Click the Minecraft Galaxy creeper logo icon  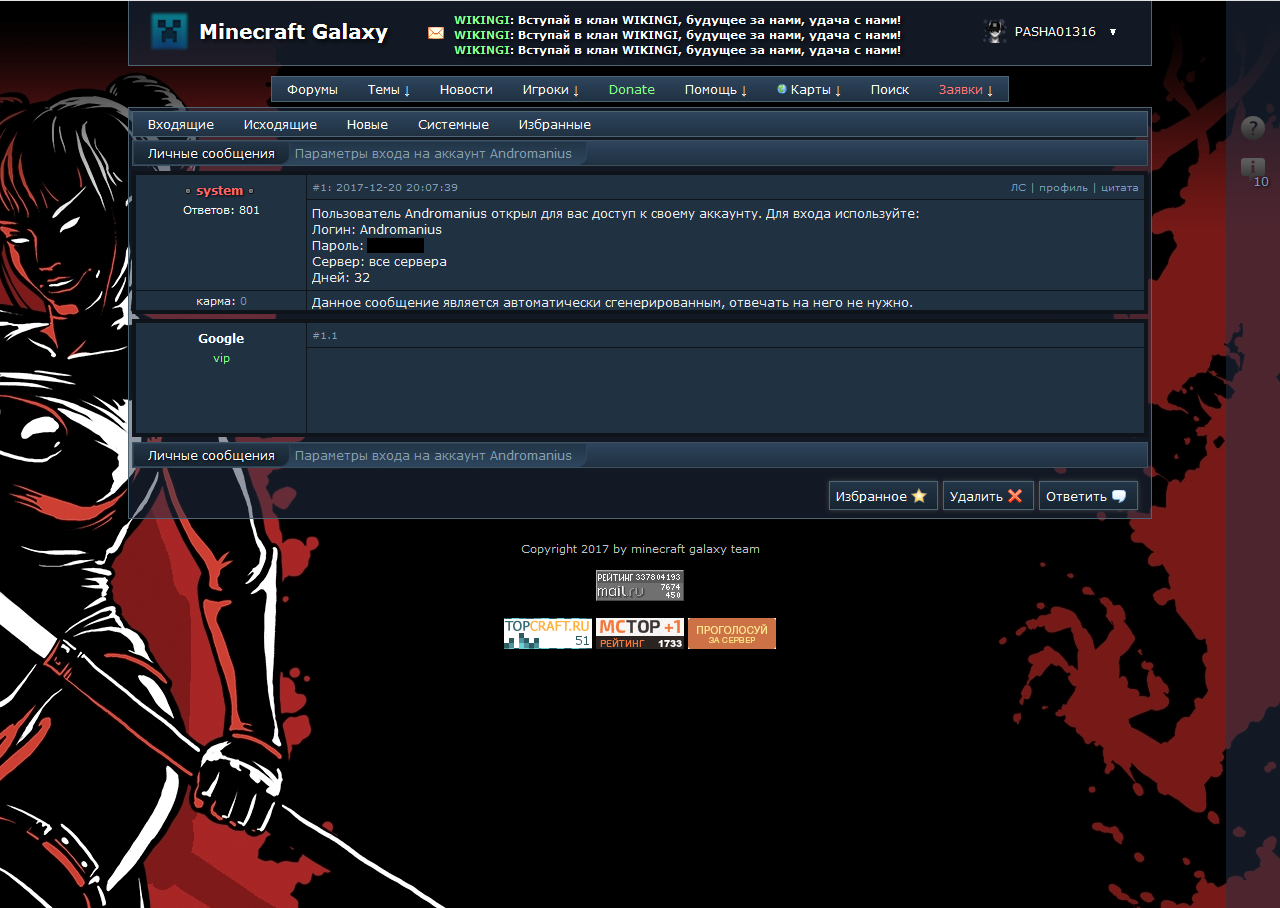click(169, 31)
